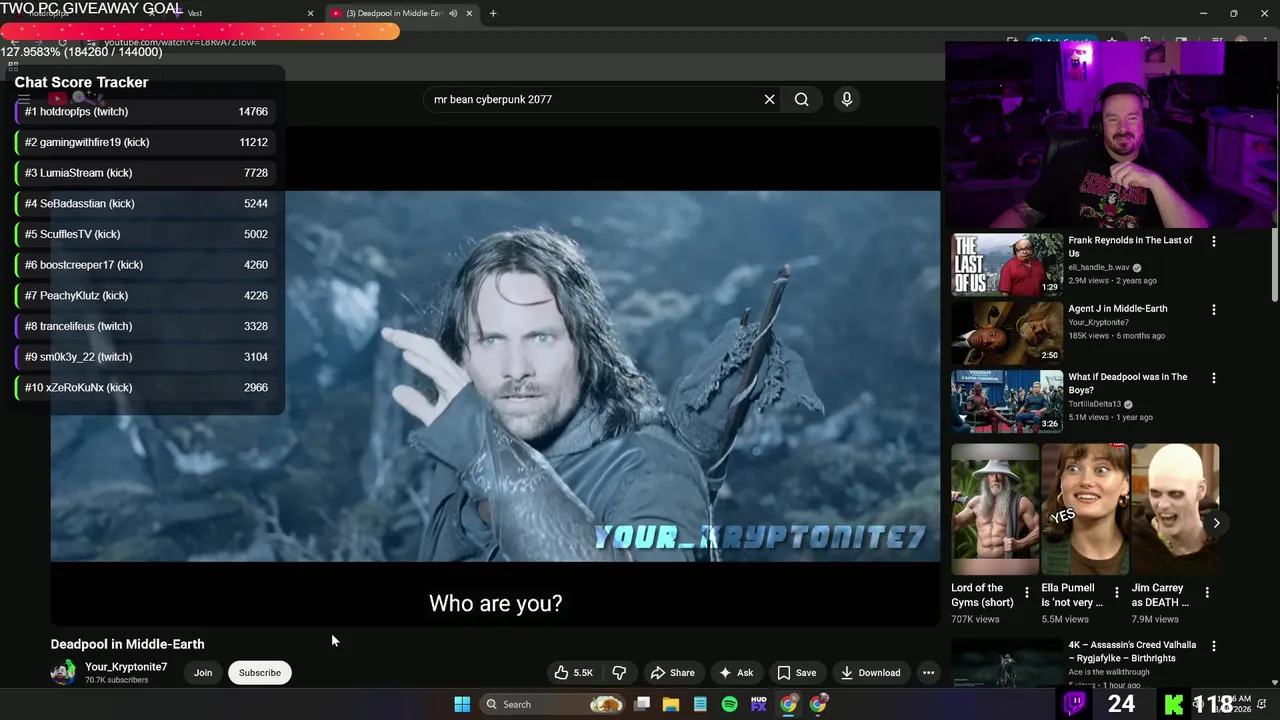Viewport: 1280px width, 720px height.
Task: Open the HUD FX taskbar app
Action: click(759, 704)
